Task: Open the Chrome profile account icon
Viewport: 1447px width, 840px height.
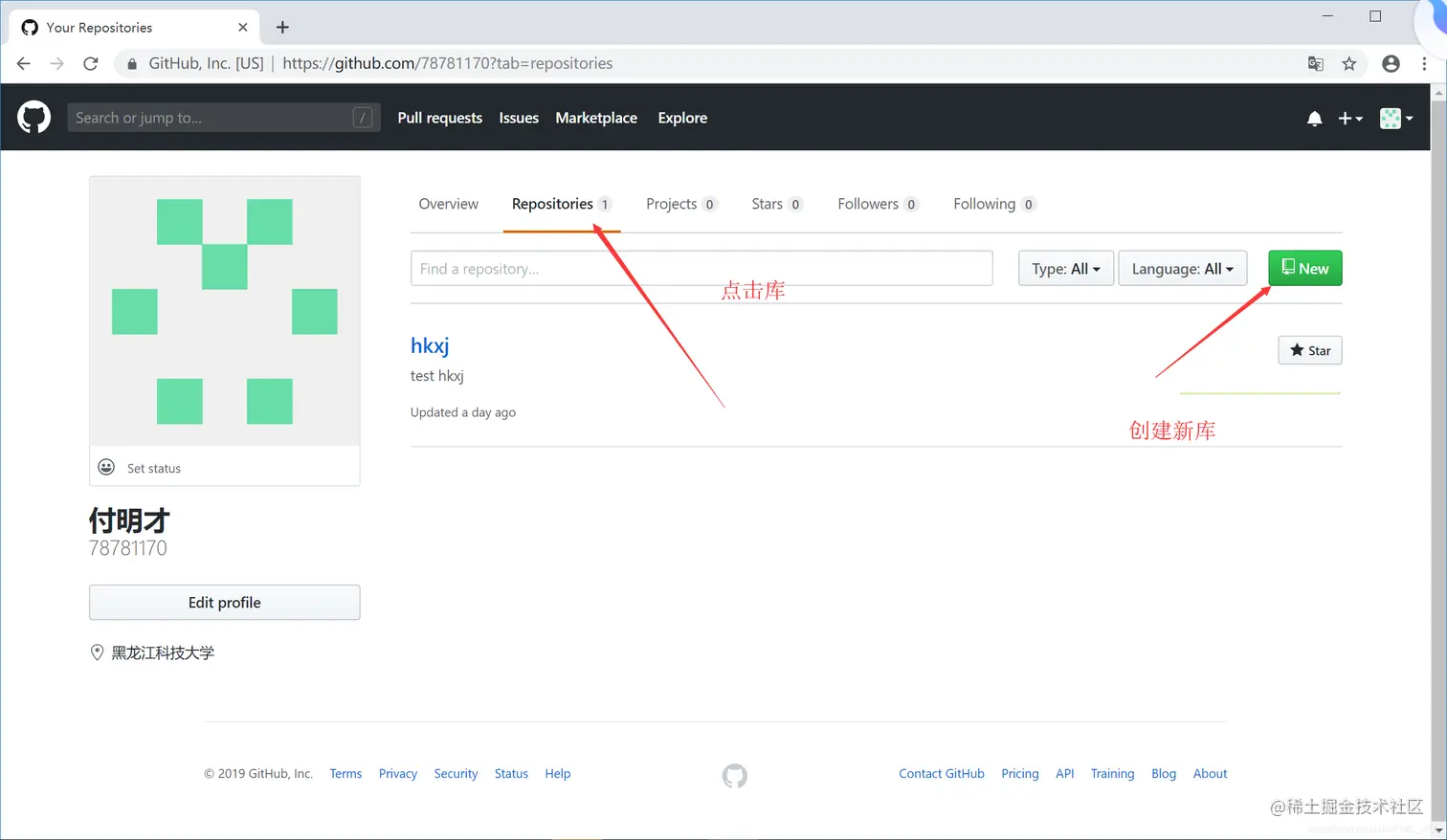Action: 1391,63
